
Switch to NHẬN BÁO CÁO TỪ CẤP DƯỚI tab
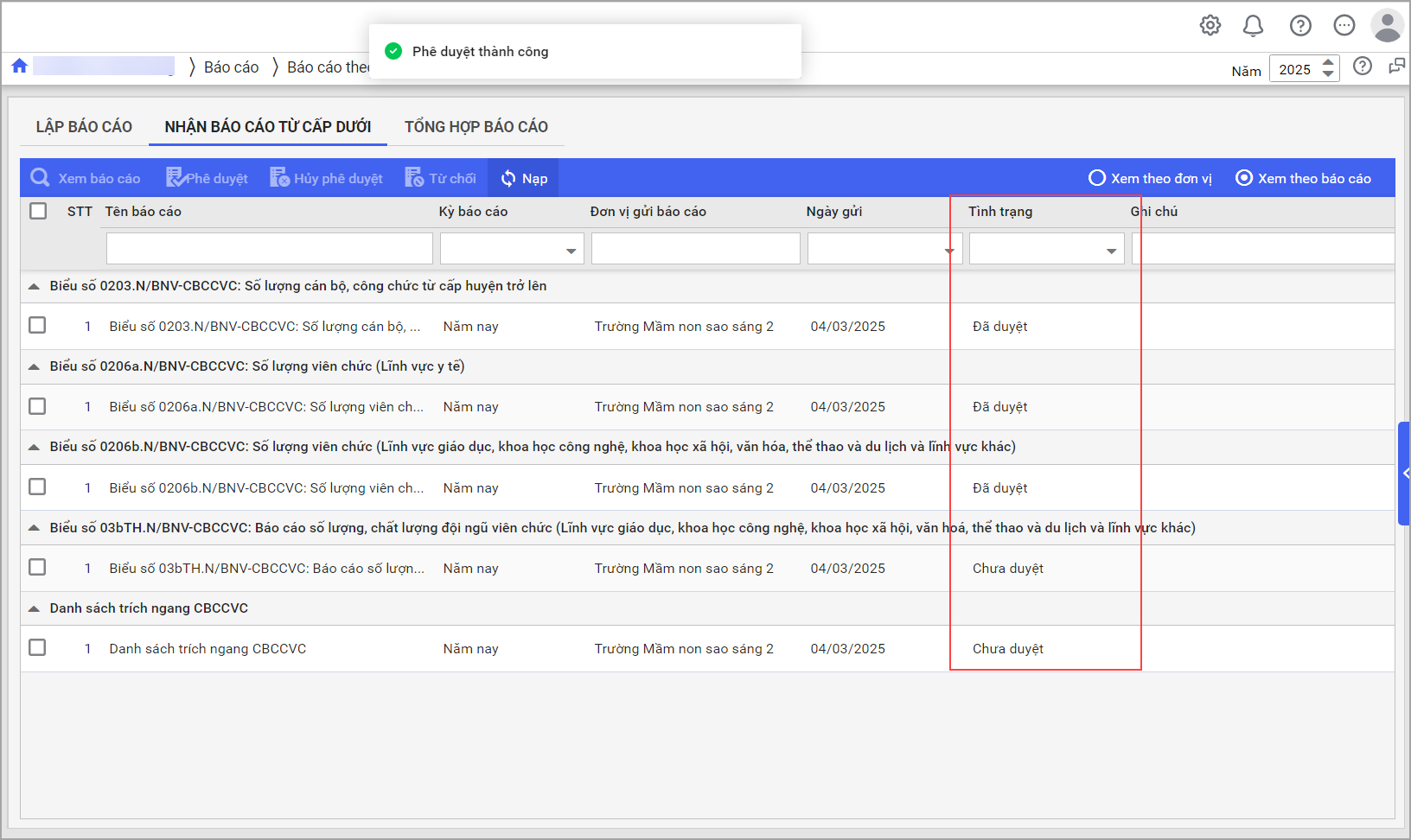(x=268, y=127)
